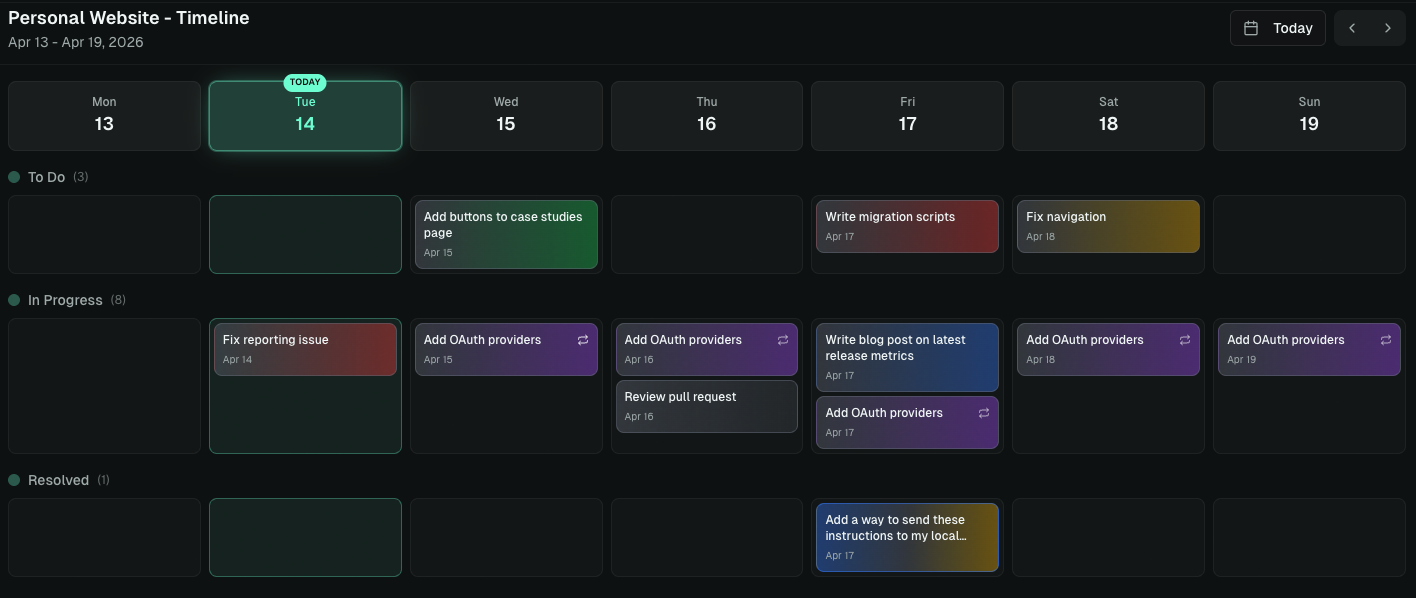Click the repeat icon on the Apr 17 OAuth card
This screenshot has height=598, width=1416.
tap(984, 412)
